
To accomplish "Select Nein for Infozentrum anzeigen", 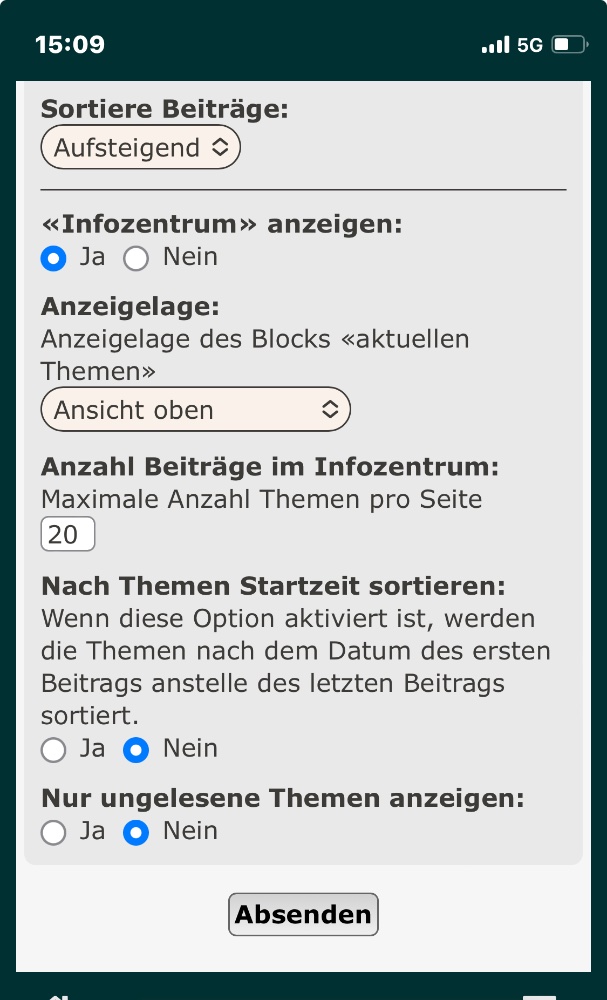I will [x=135, y=258].
